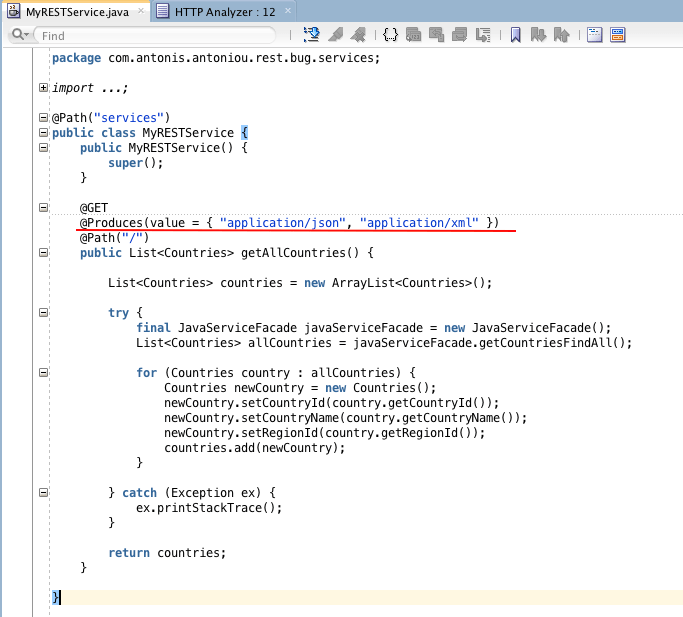Toggle bookmark with the blue bookmark icon
683x617 pixels.
tap(515, 34)
